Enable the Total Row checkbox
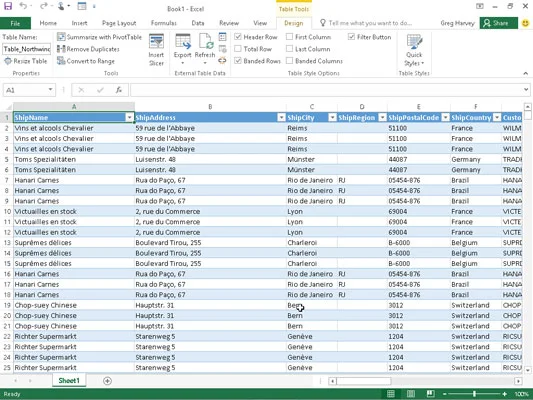Image resolution: width=533 pixels, height=400 pixels. (x=238, y=49)
